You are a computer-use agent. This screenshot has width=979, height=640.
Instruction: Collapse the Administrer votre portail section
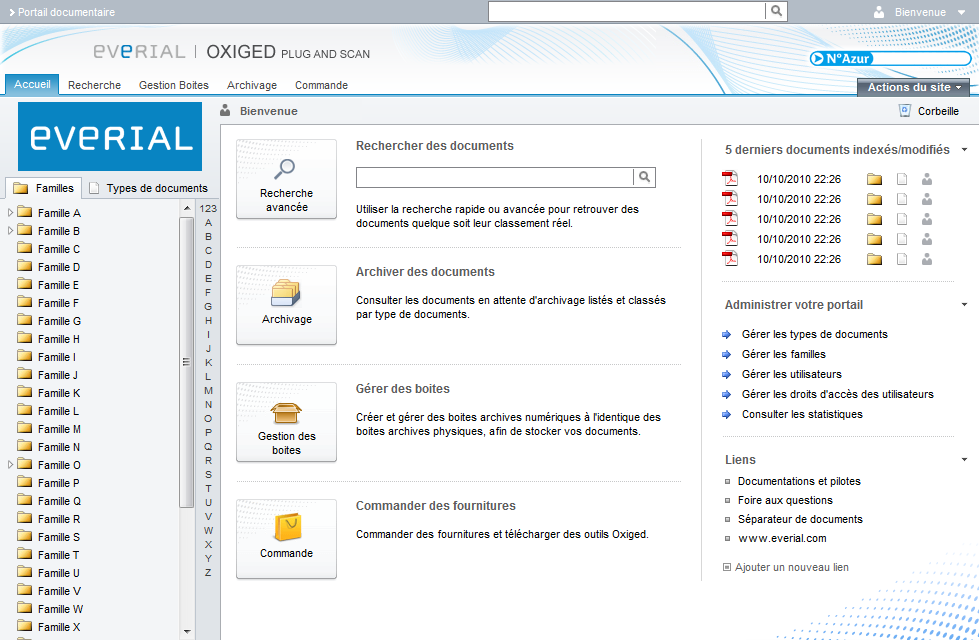pyautogui.click(x=965, y=305)
